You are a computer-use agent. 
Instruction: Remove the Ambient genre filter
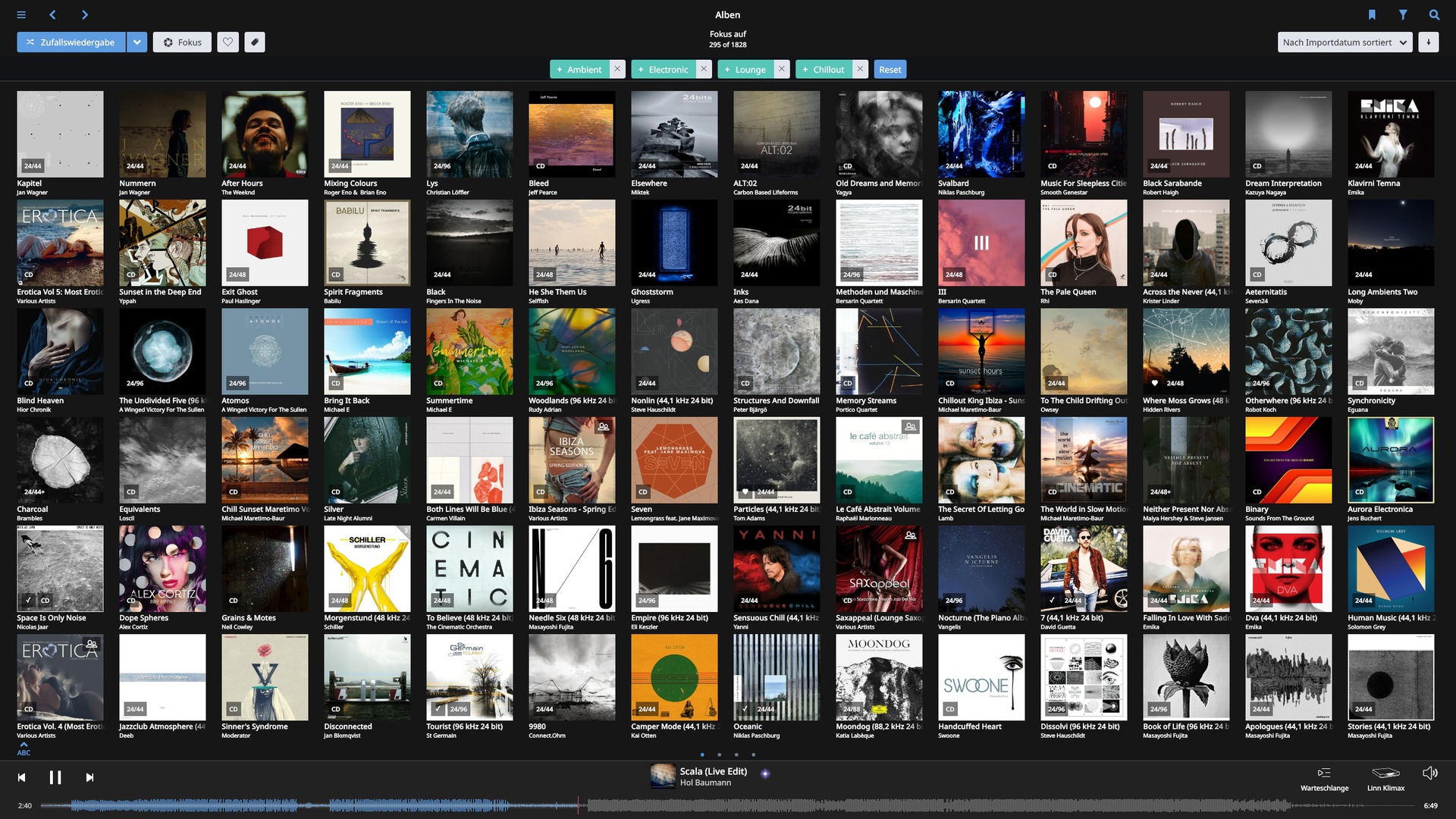[x=617, y=69]
